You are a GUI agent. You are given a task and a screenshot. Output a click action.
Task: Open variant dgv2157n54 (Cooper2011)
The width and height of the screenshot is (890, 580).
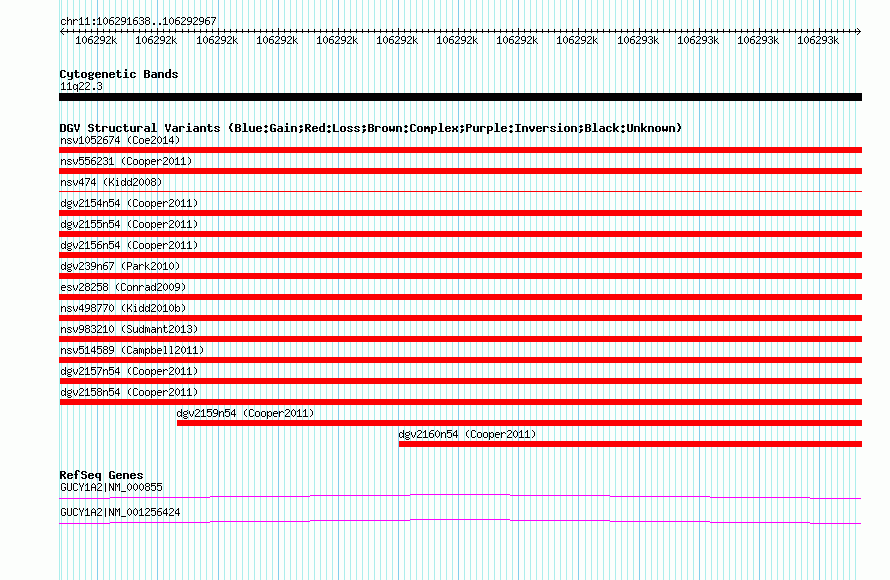tap(129, 371)
